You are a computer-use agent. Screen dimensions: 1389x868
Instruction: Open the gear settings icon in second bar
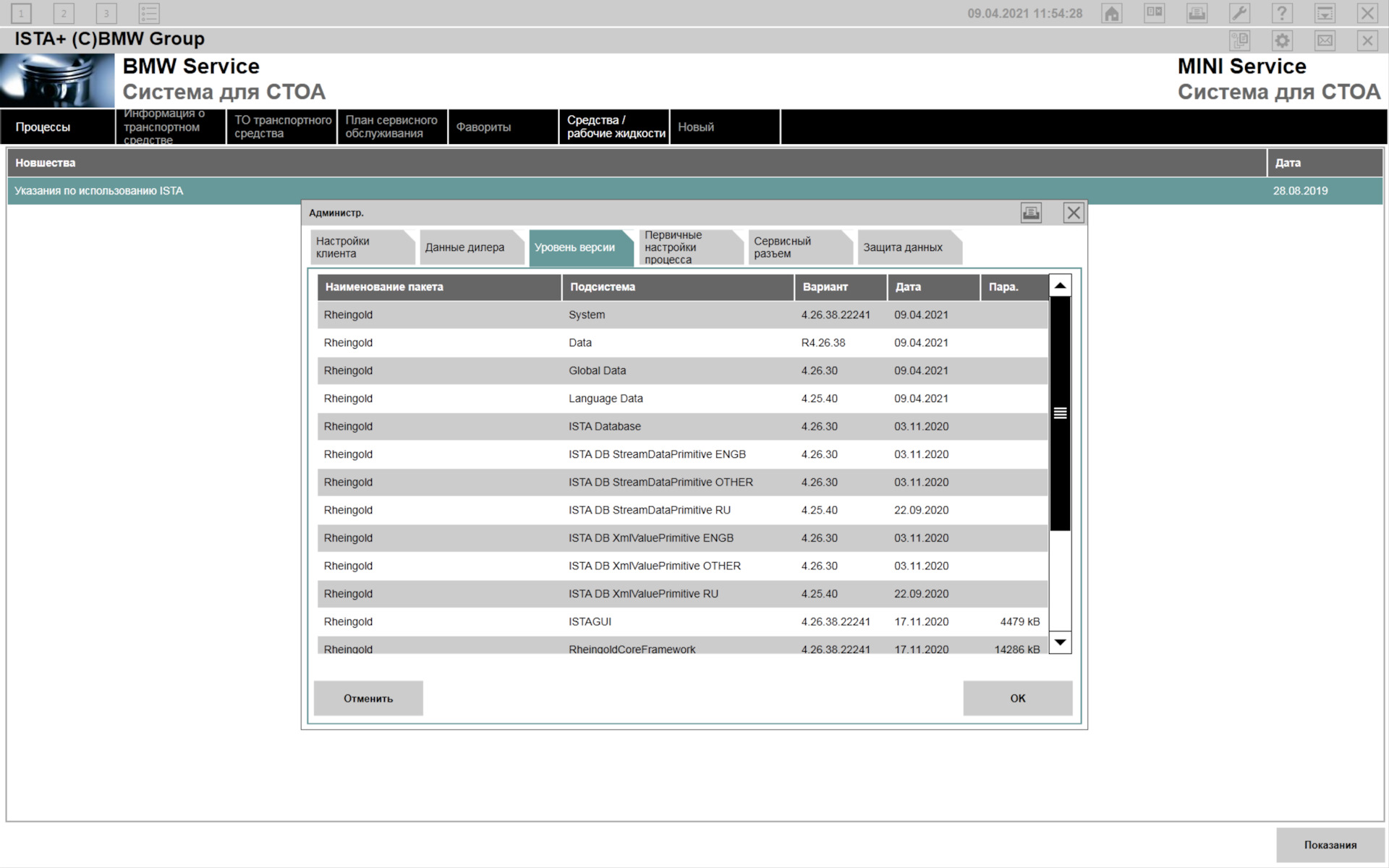click(1282, 41)
